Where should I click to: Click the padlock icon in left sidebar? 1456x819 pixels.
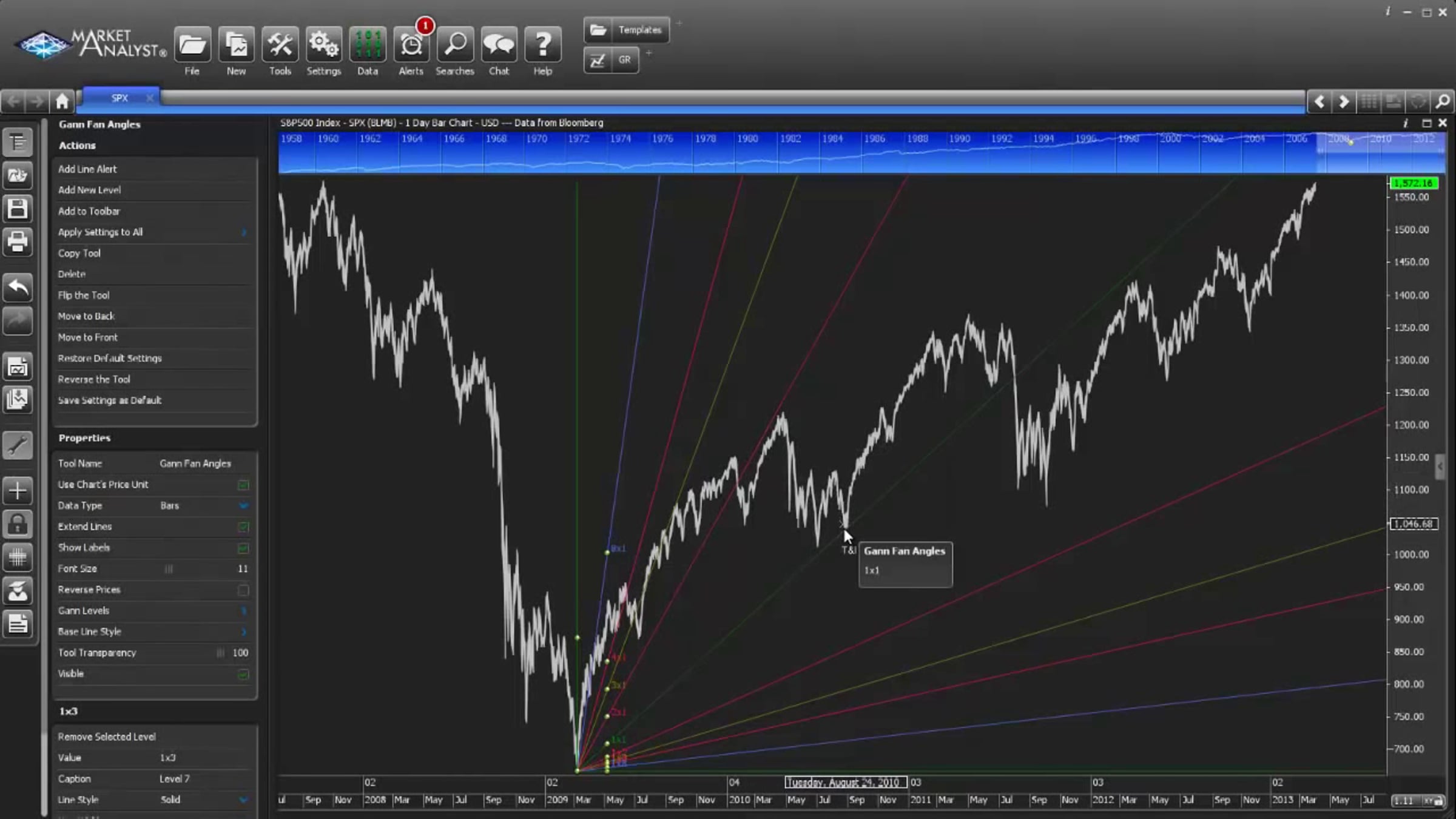(18, 524)
